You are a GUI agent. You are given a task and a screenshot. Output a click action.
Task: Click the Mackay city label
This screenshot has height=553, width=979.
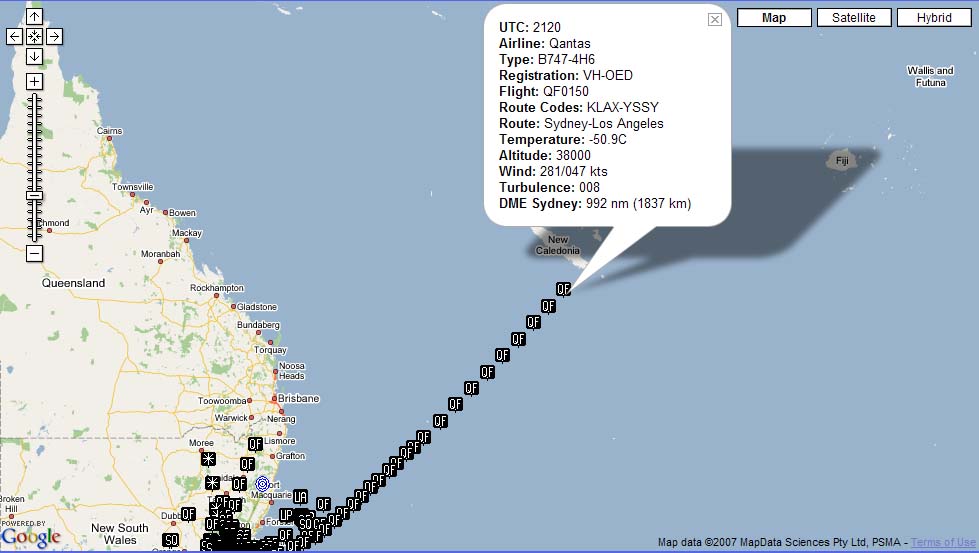click(x=187, y=233)
